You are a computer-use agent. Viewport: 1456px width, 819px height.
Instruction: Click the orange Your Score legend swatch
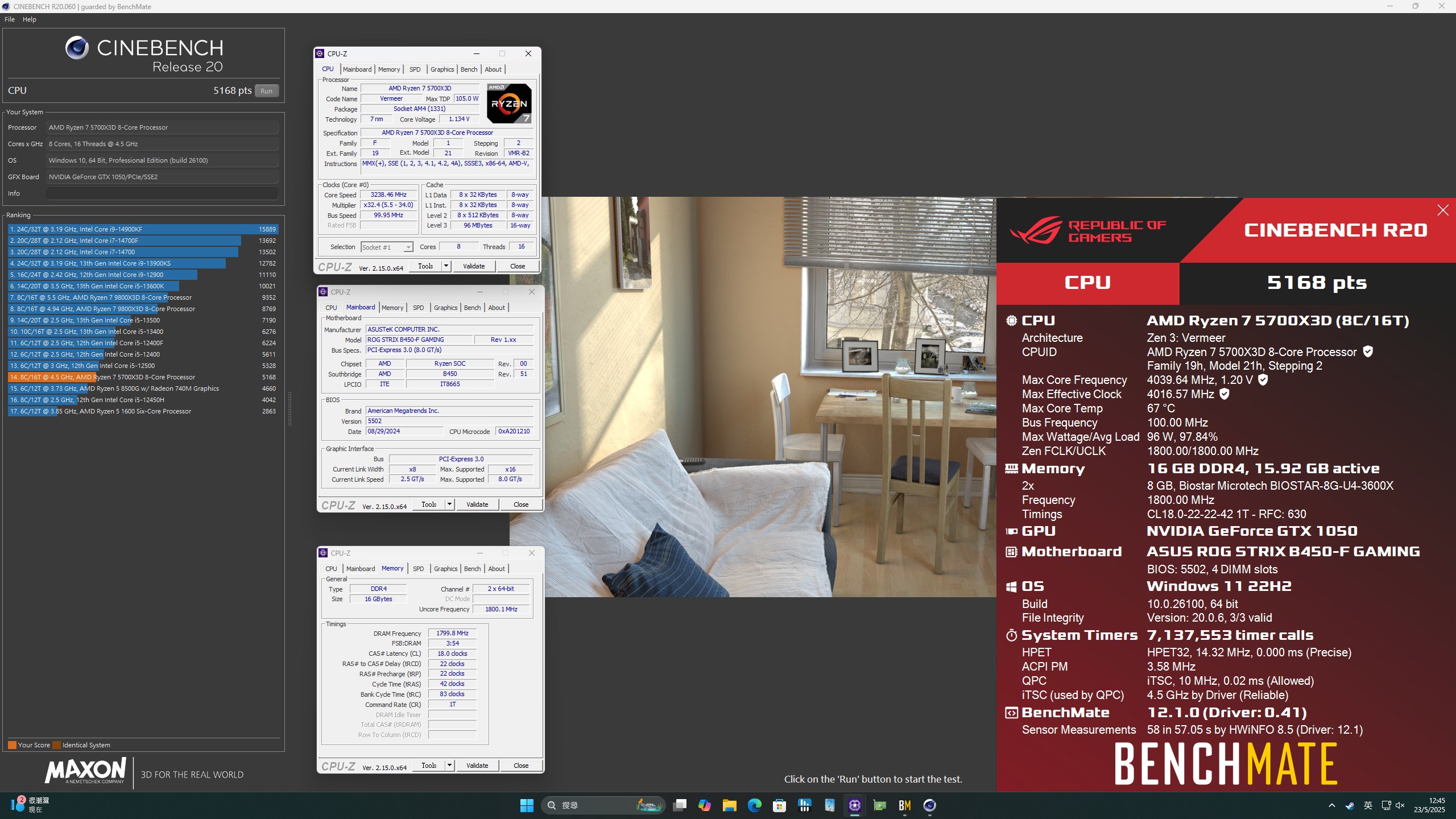point(12,745)
